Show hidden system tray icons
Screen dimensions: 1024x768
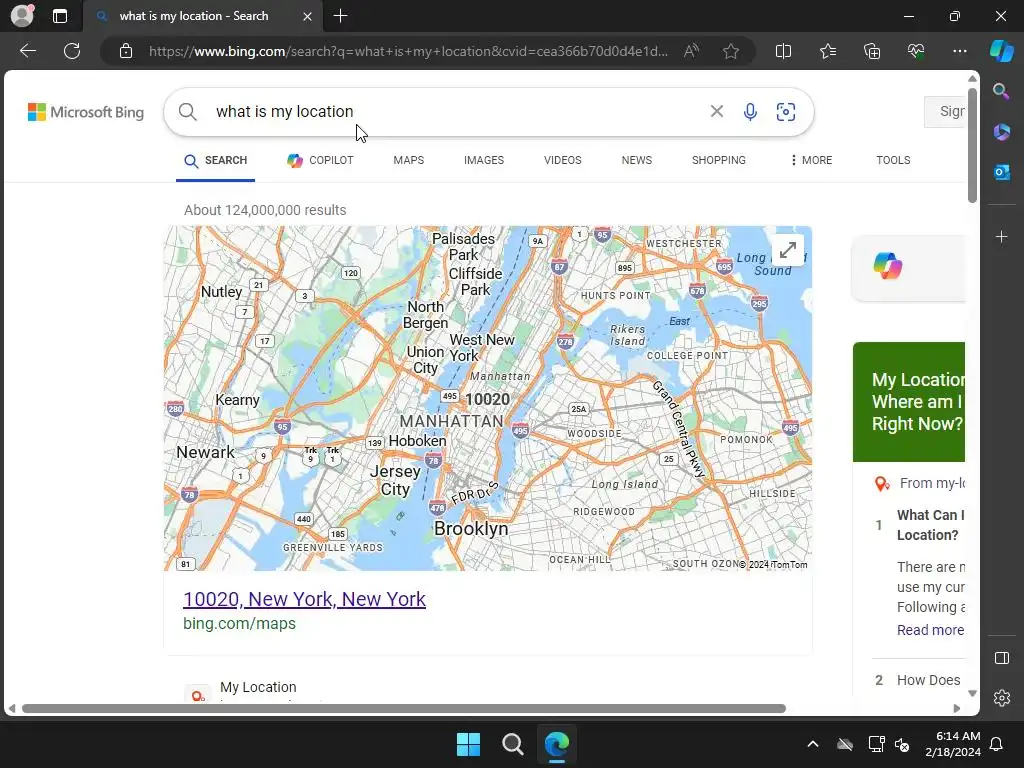pyautogui.click(x=812, y=744)
